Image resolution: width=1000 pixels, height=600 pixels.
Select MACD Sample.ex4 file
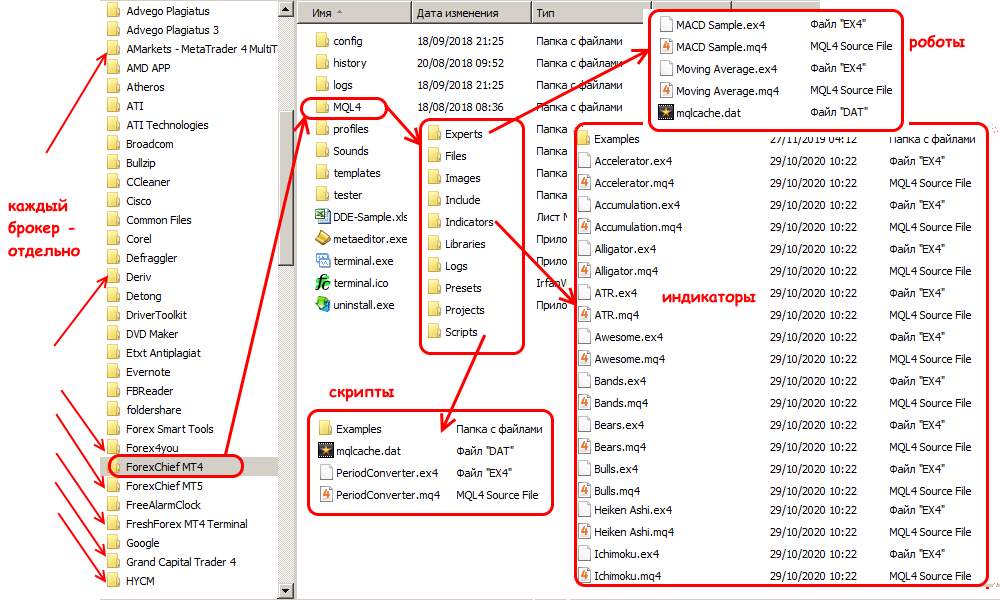720,25
